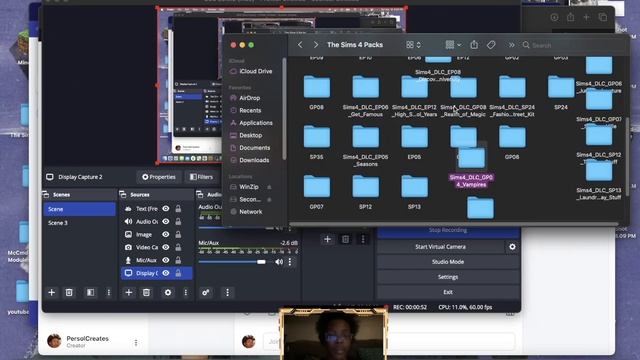Toggle visibility of Image source
This screenshot has width=640, height=360.
pyautogui.click(x=166, y=234)
